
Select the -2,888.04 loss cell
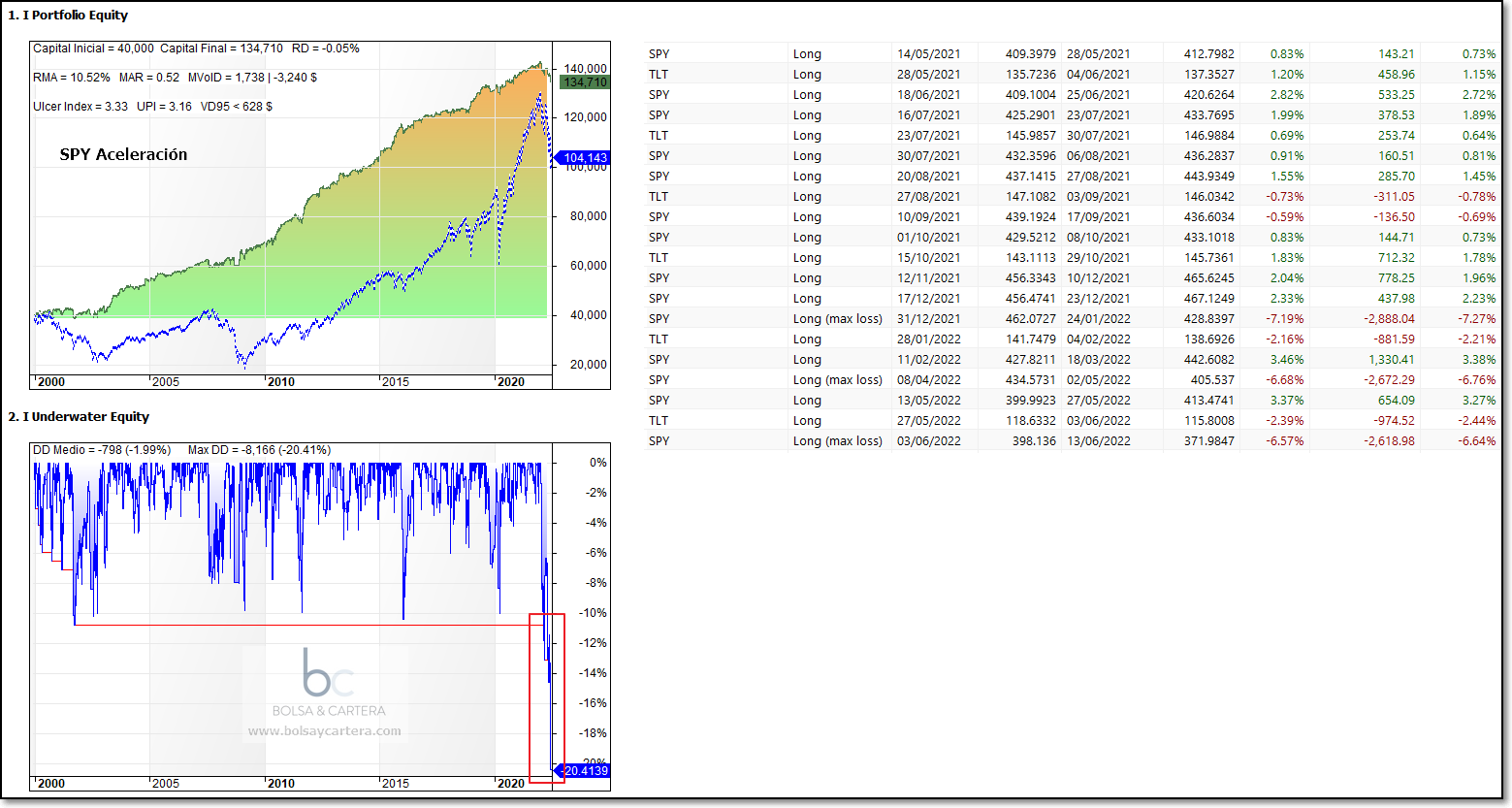coord(1390,319)
